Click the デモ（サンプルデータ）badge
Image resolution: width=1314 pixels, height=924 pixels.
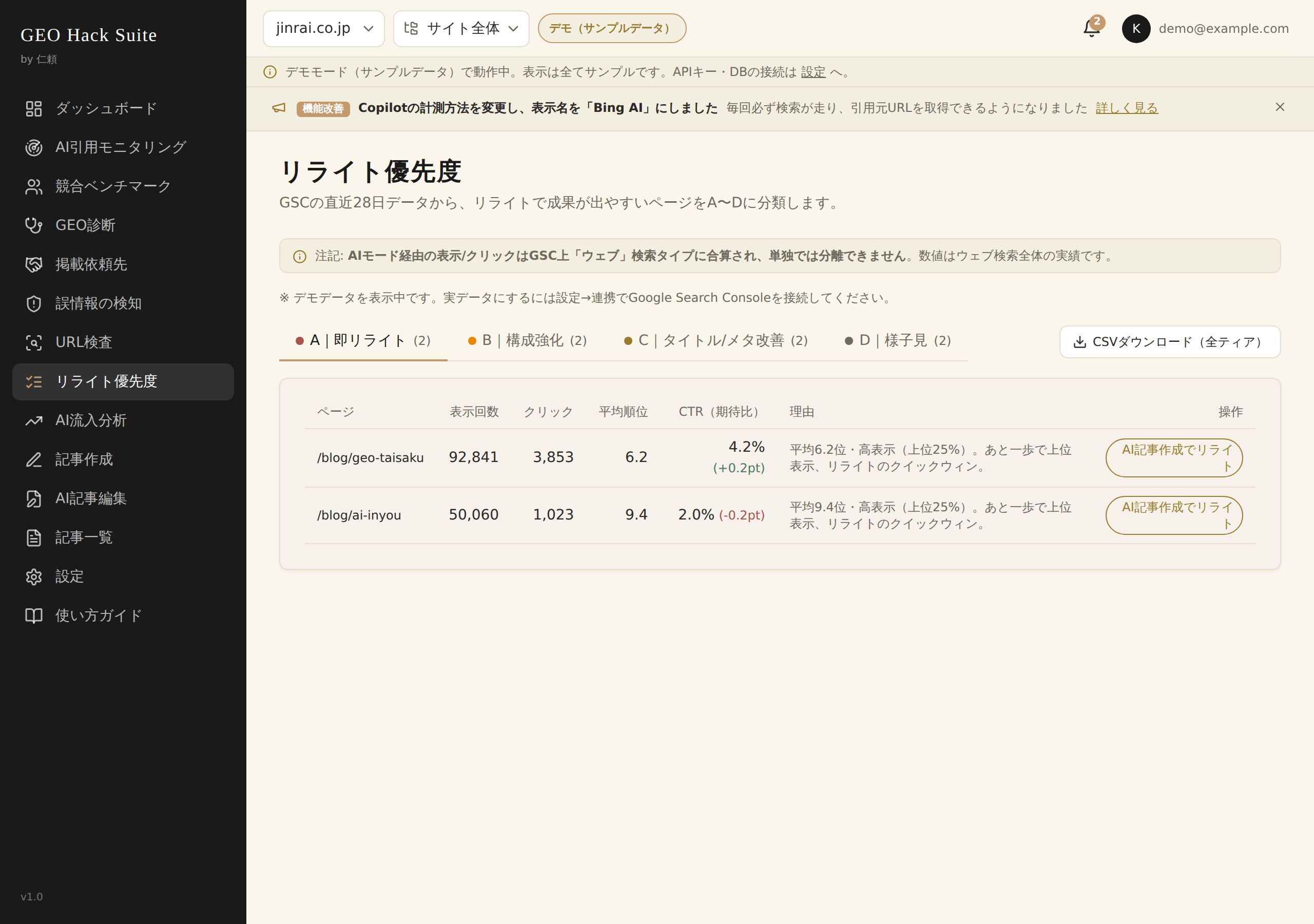tap(612, 29)
